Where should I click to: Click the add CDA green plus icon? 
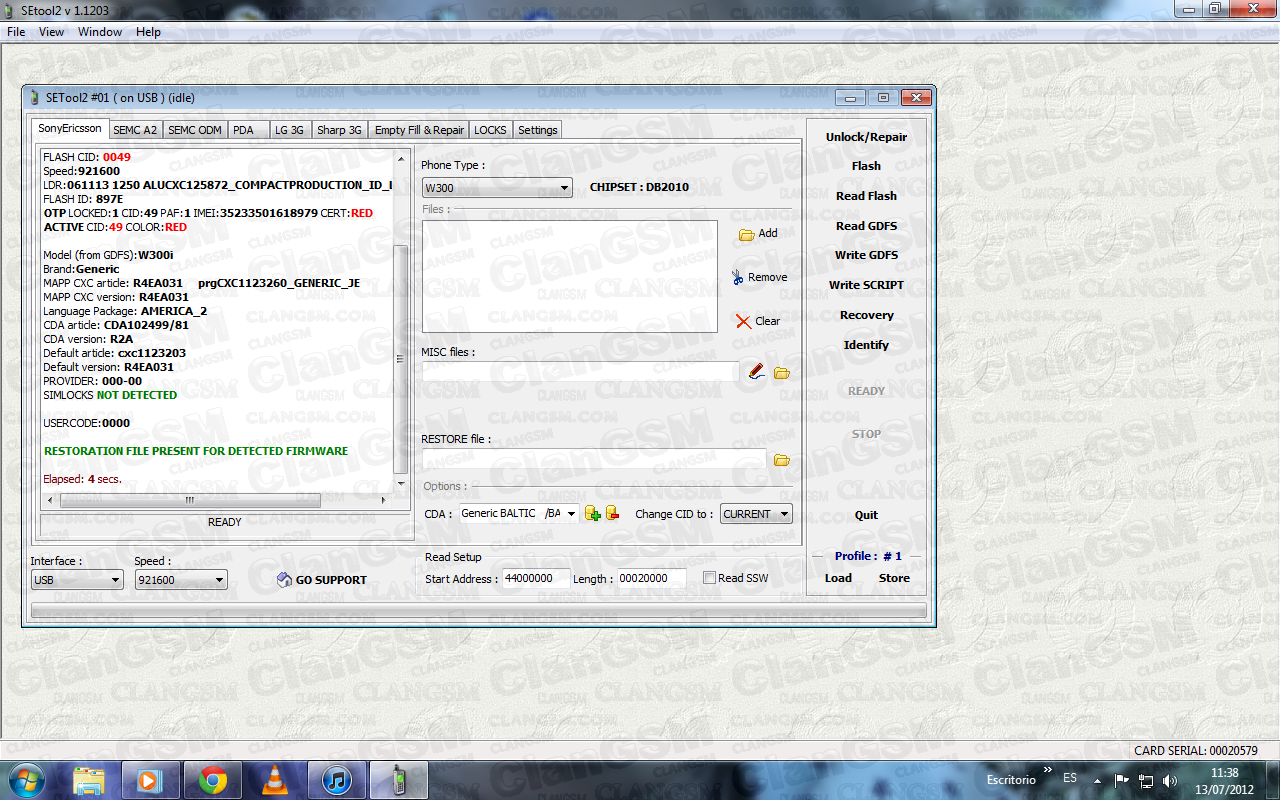point(592,514)
